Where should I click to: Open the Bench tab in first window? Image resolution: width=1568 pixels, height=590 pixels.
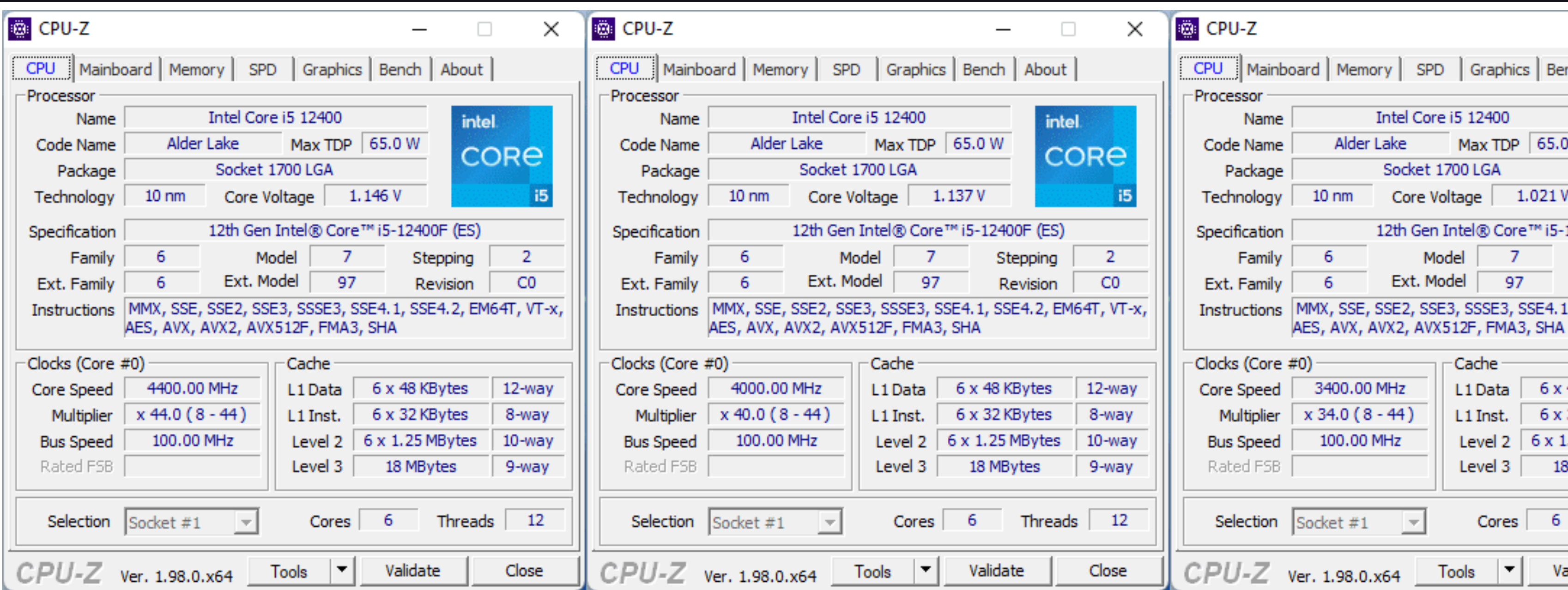pos(400,69)
